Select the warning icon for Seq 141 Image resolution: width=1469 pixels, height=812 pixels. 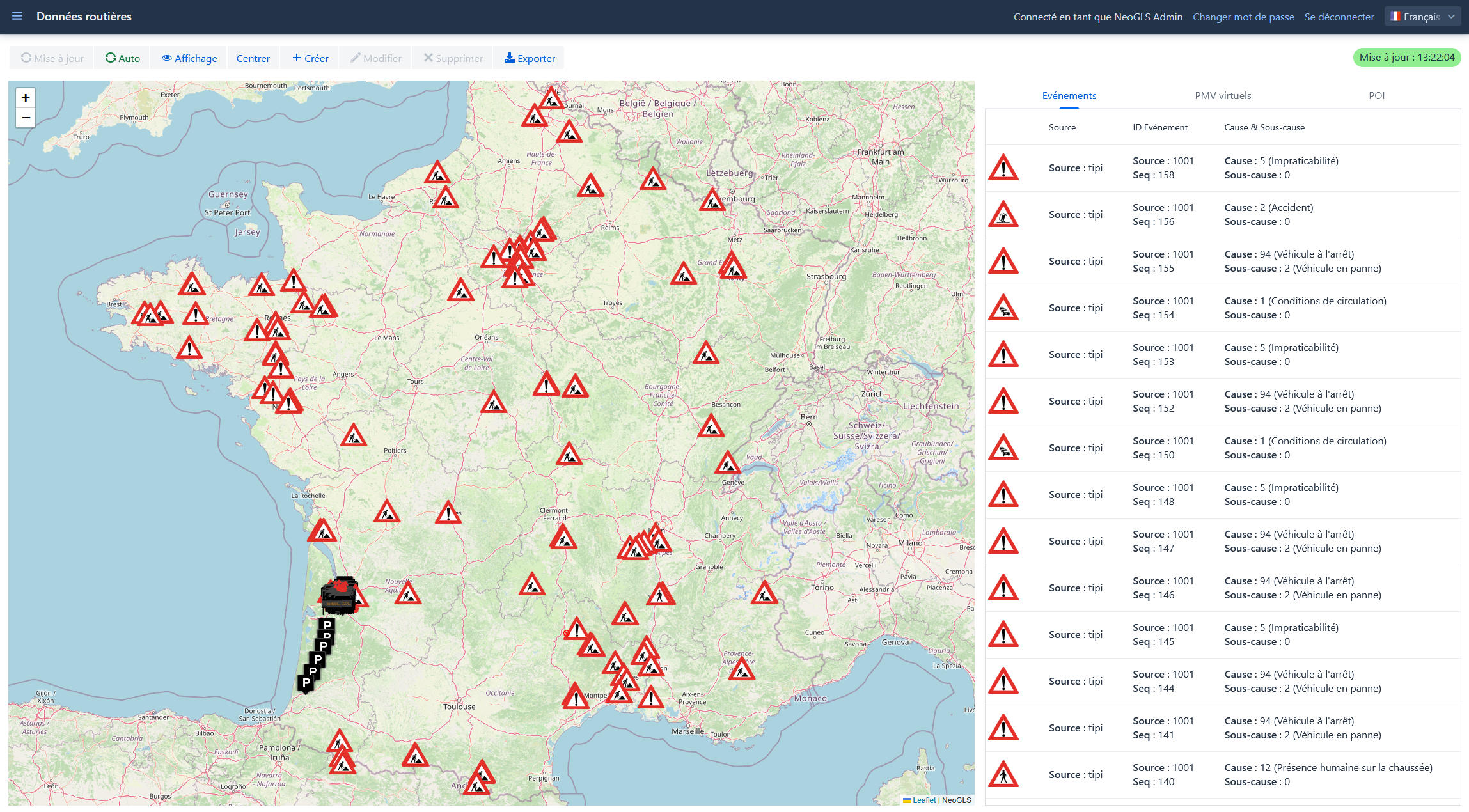click(1003, 728)
